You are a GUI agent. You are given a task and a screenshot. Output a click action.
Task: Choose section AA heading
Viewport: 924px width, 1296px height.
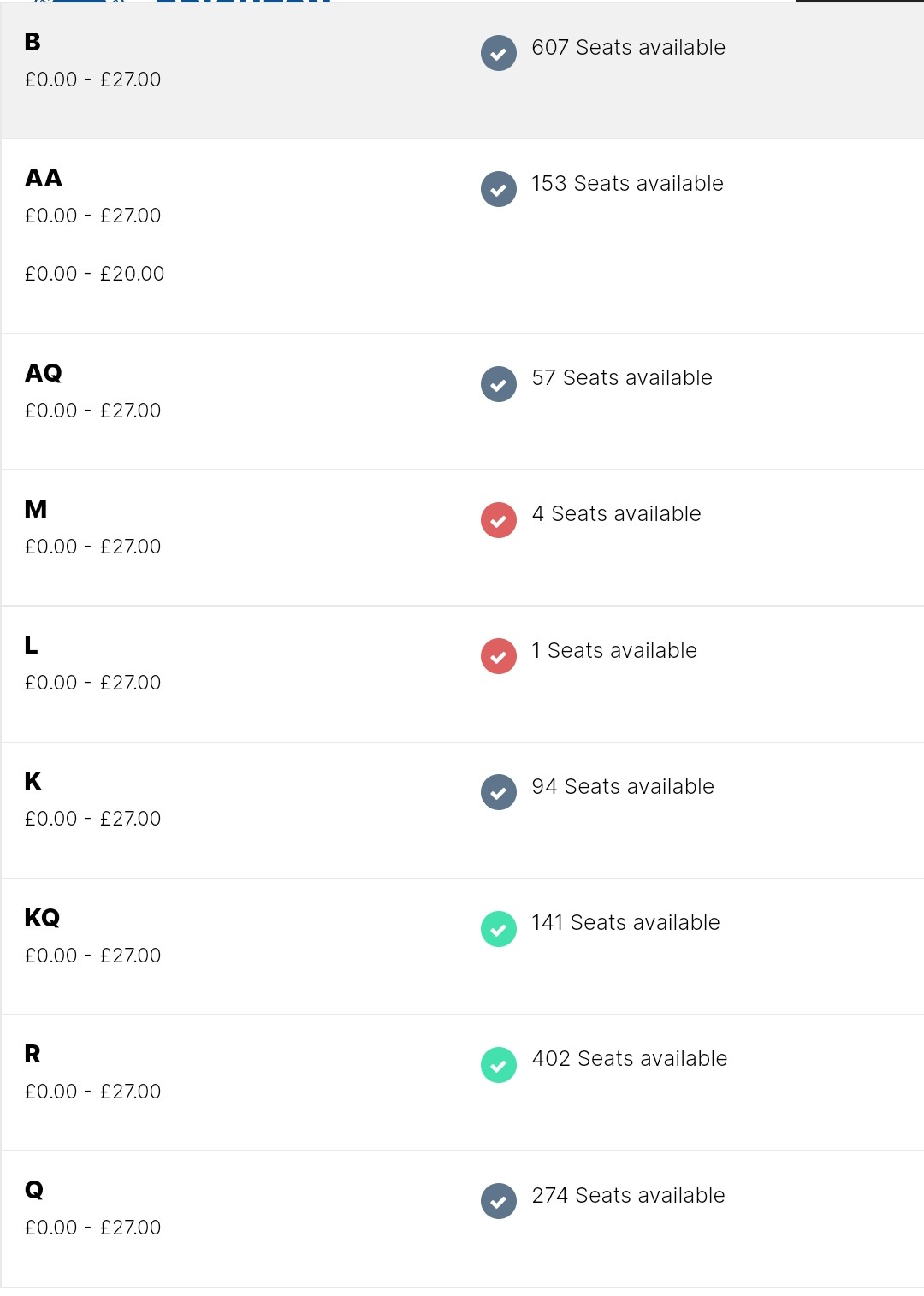44,178
